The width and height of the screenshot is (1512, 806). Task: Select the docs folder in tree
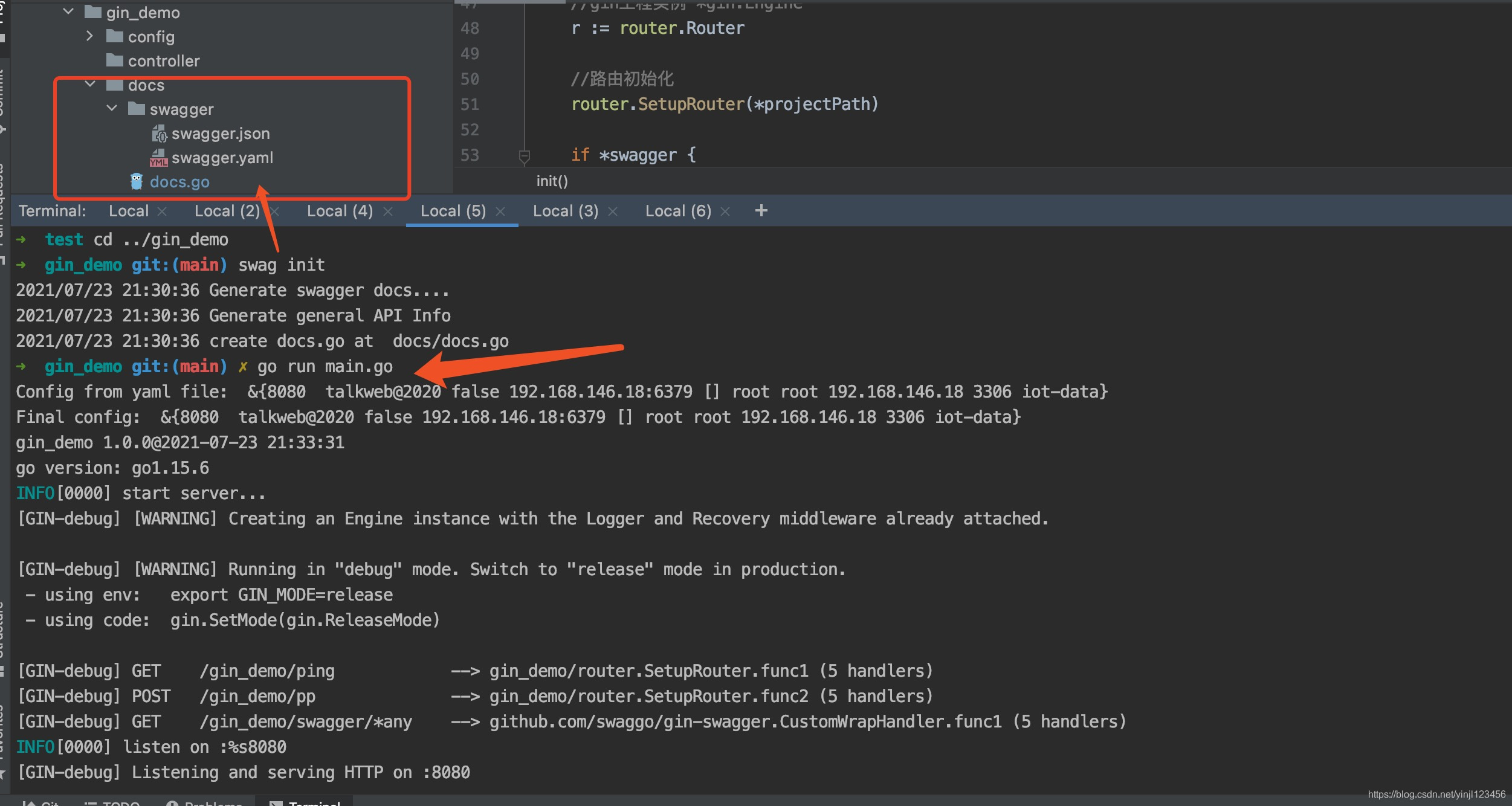(x=146, y=85)
